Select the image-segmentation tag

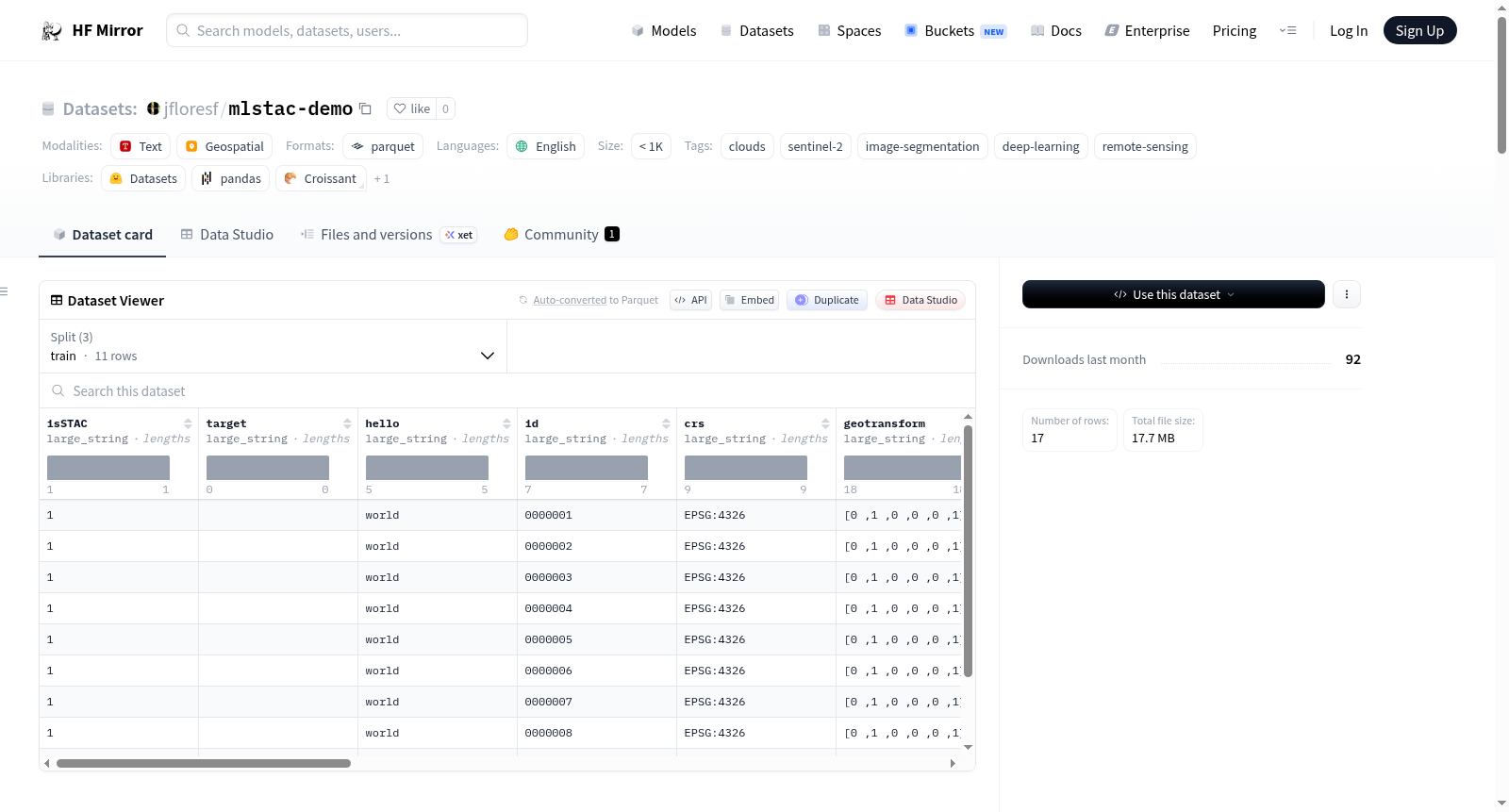pos(922,146)
